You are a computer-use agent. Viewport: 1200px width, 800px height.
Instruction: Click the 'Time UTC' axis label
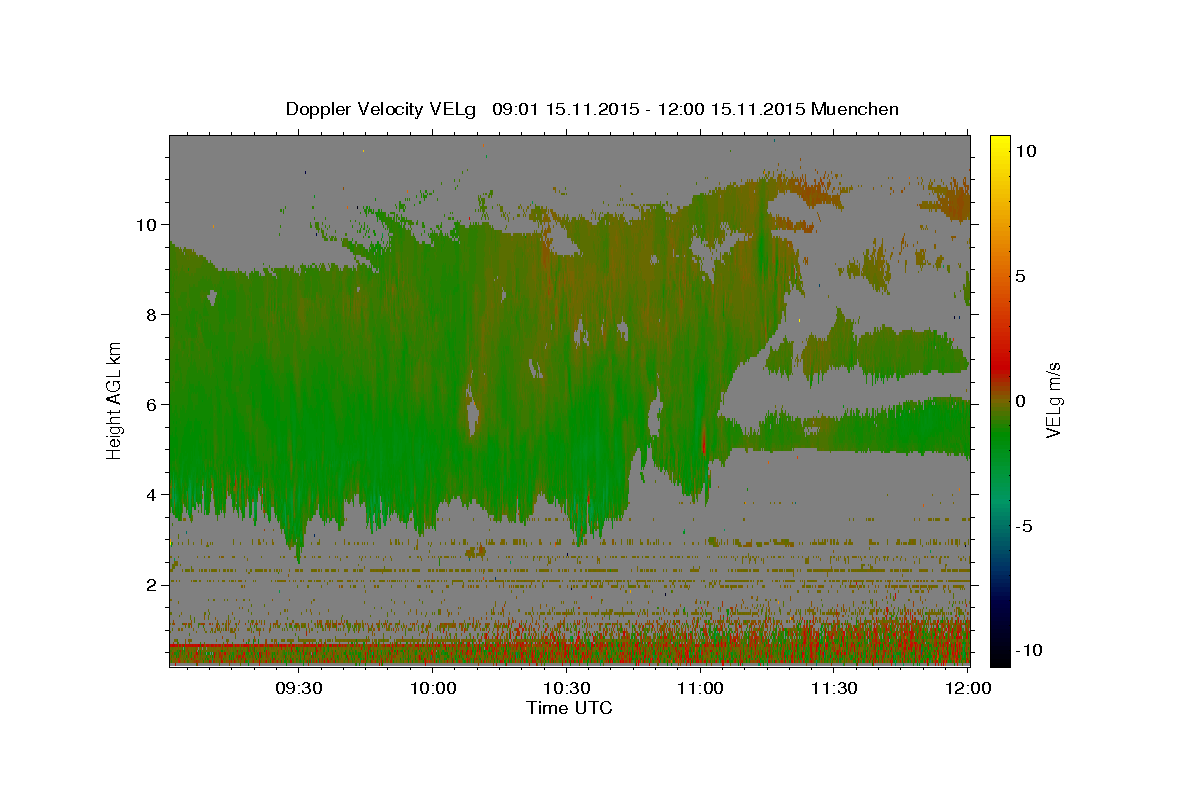(x=569, y=708)
